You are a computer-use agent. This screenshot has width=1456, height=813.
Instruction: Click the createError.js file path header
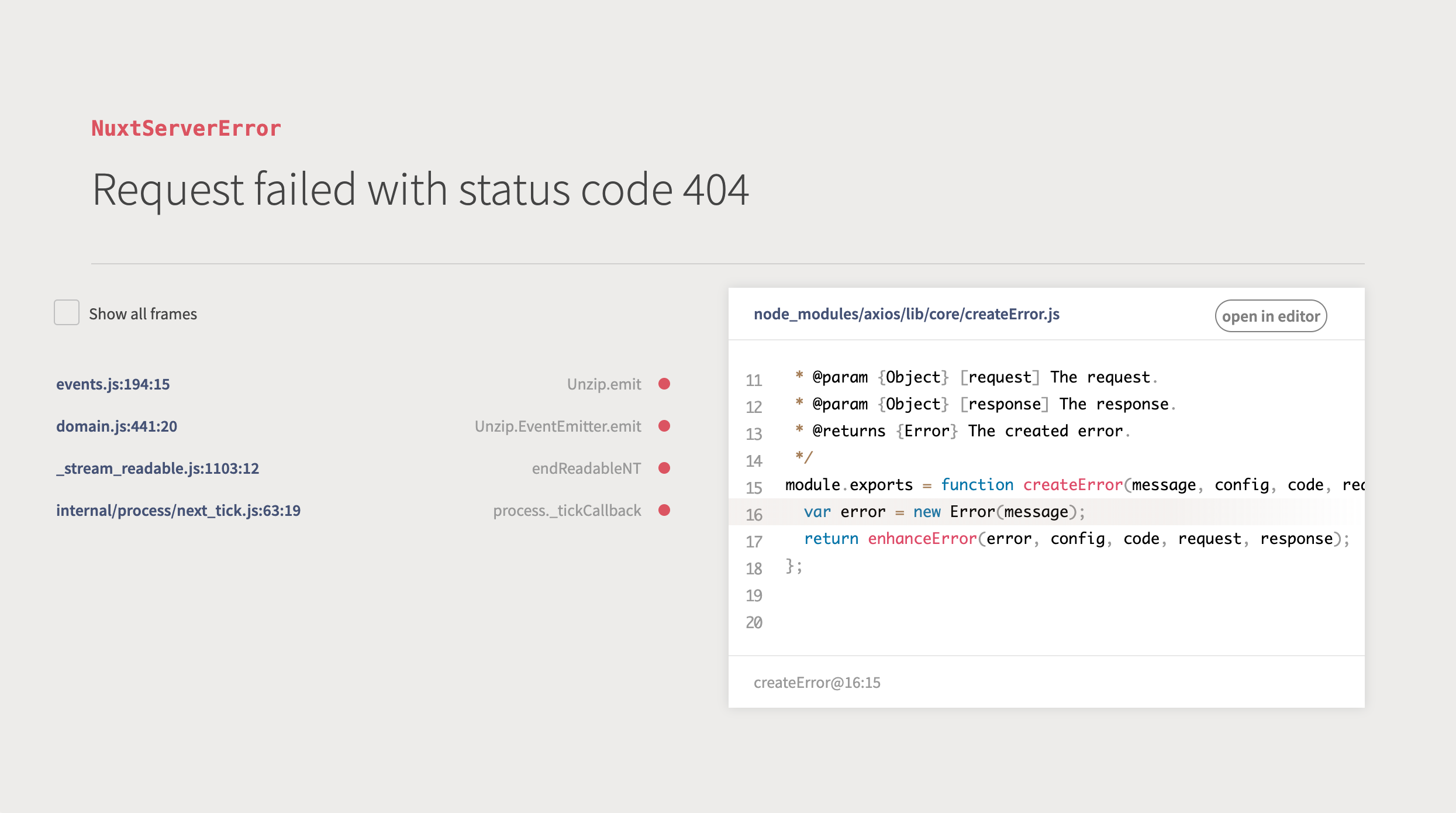(x=906, y=314)
